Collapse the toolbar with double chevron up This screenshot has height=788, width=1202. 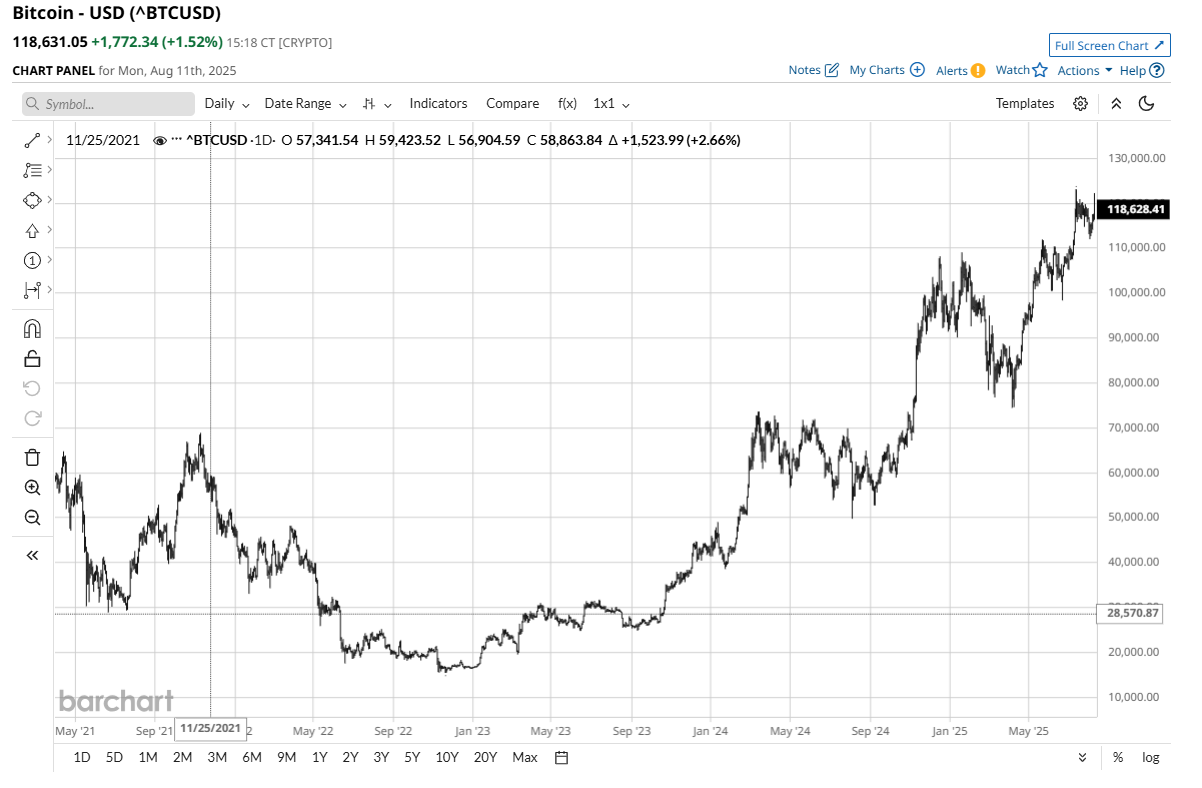[x=1117, y=104]
